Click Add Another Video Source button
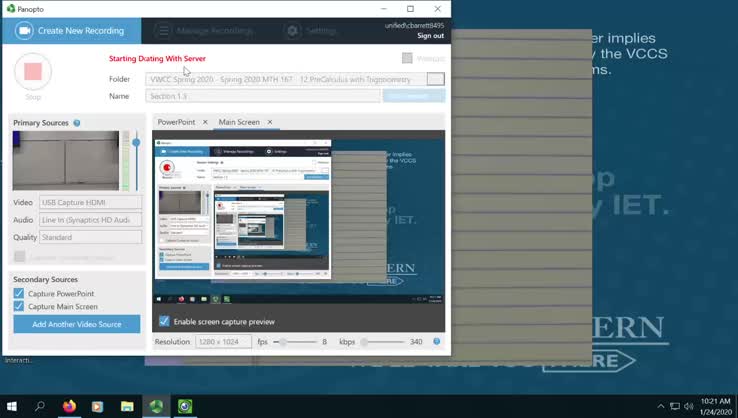 [x=76, y=324]
